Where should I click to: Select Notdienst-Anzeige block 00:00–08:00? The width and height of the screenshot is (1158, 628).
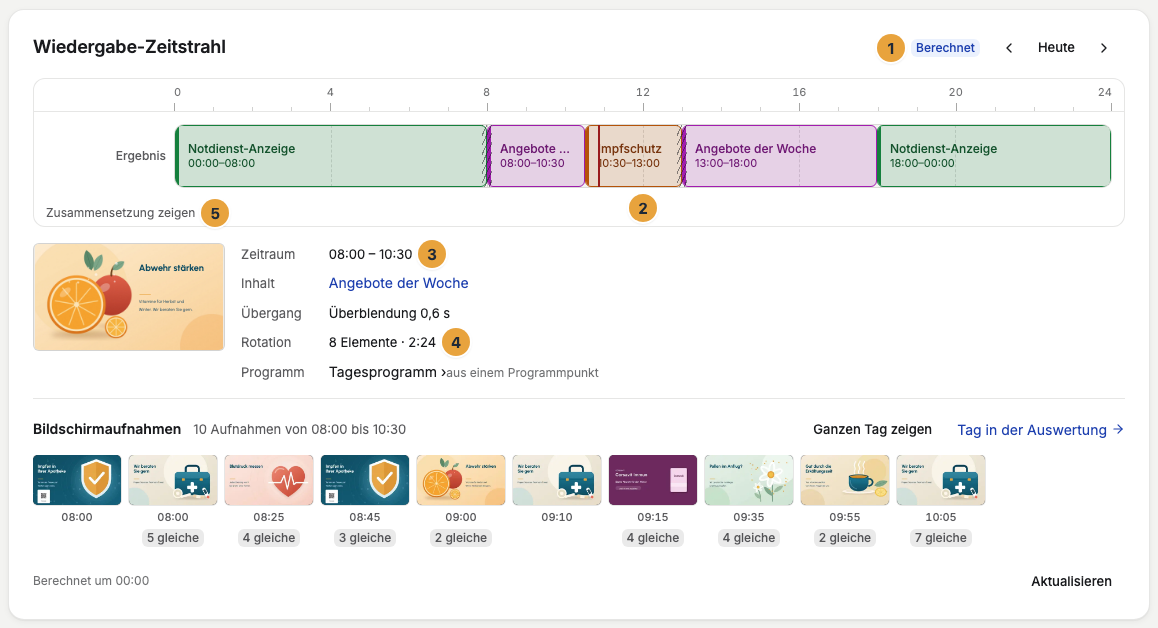pos(331,156)
